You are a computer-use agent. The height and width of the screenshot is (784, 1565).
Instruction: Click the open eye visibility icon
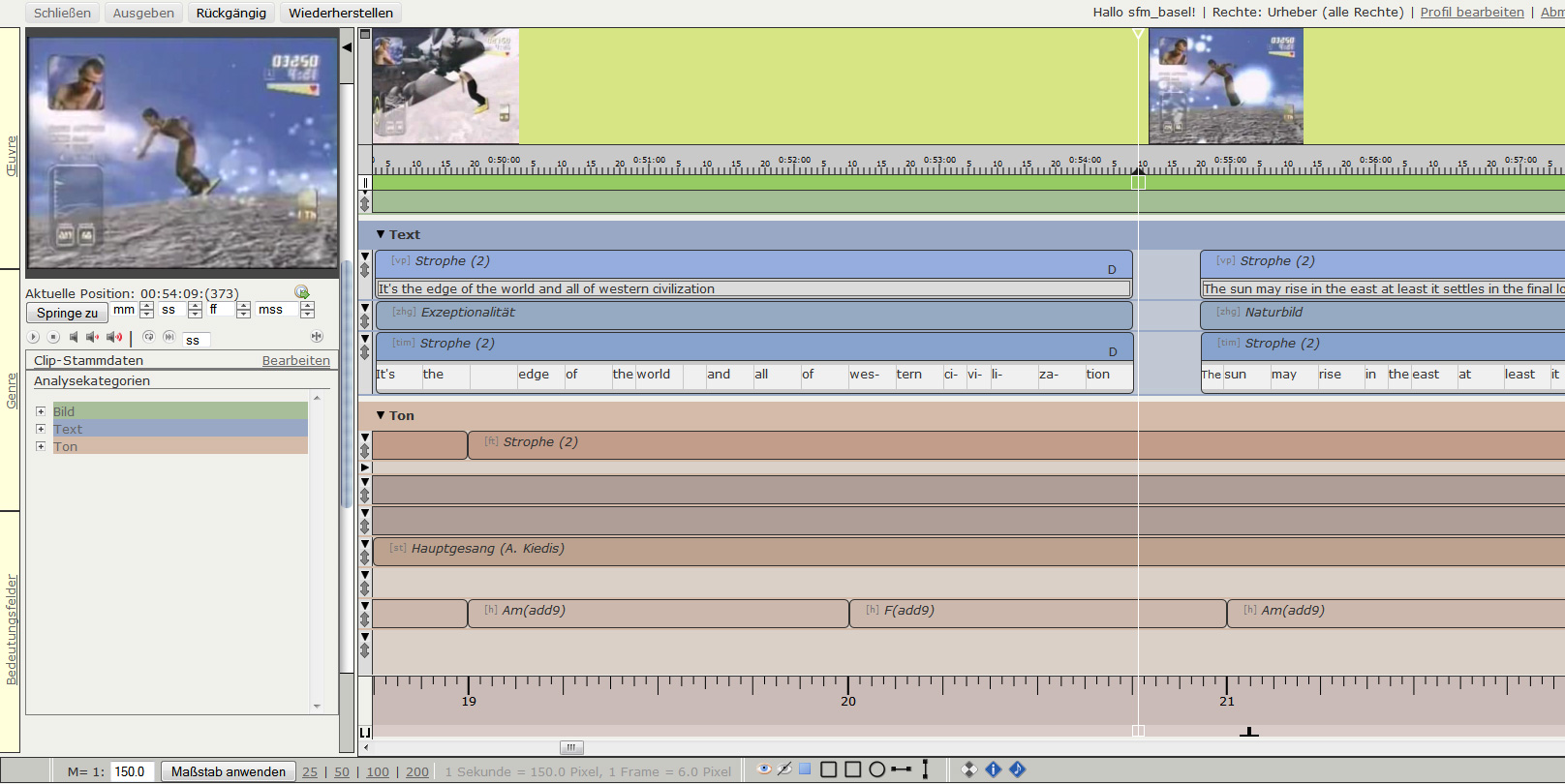764,769
